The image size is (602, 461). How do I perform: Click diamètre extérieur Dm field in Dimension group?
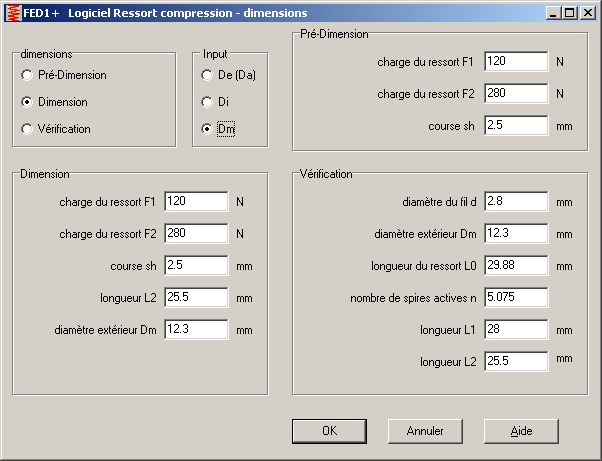coord(197,330)
